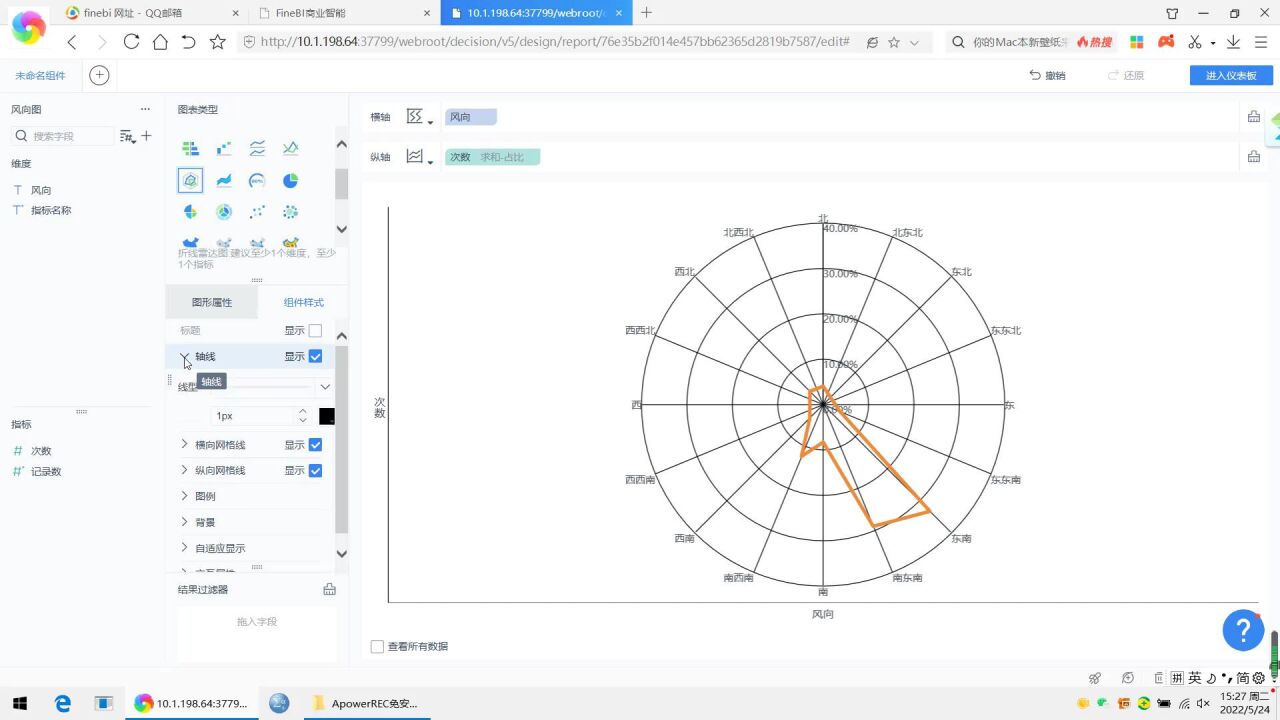Choose the gauge chart type icon
Screen dimensions: 1280x720
pyautogui.click(x=257, y=181)
